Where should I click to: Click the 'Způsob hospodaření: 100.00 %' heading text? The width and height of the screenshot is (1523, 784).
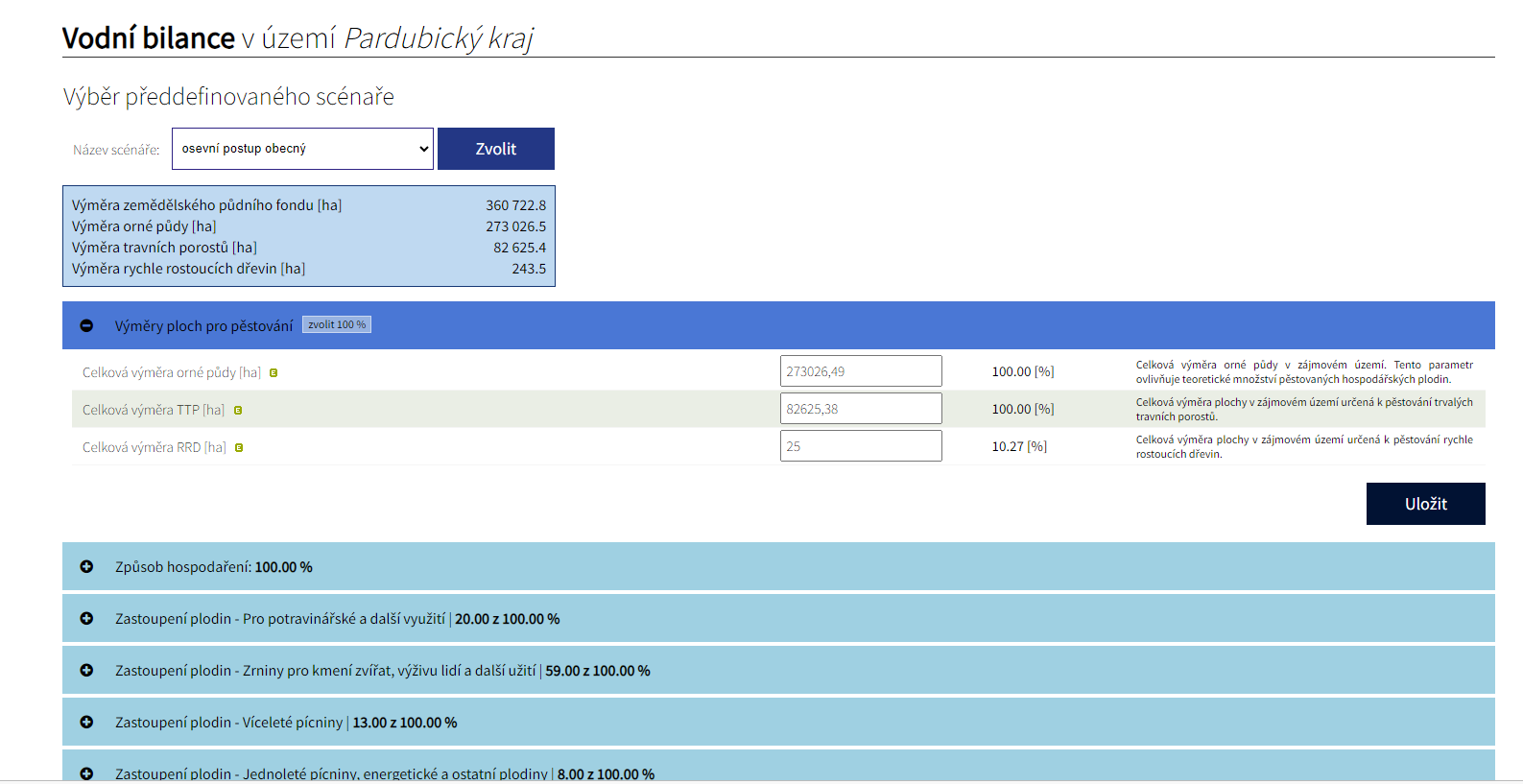214,567
